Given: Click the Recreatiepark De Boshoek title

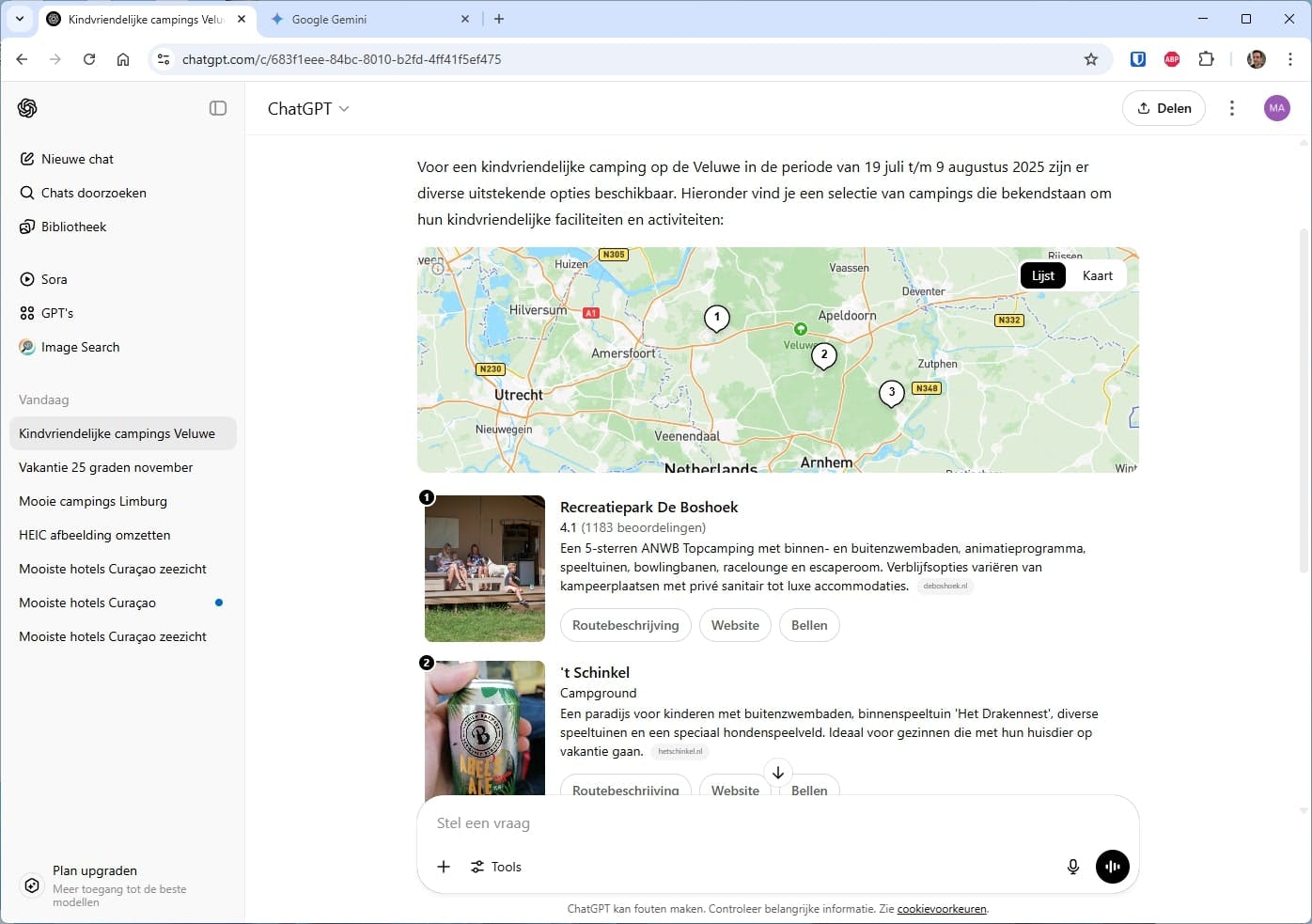Looking at the screenshot, I should pyautogui.click(x=649, y=507).
